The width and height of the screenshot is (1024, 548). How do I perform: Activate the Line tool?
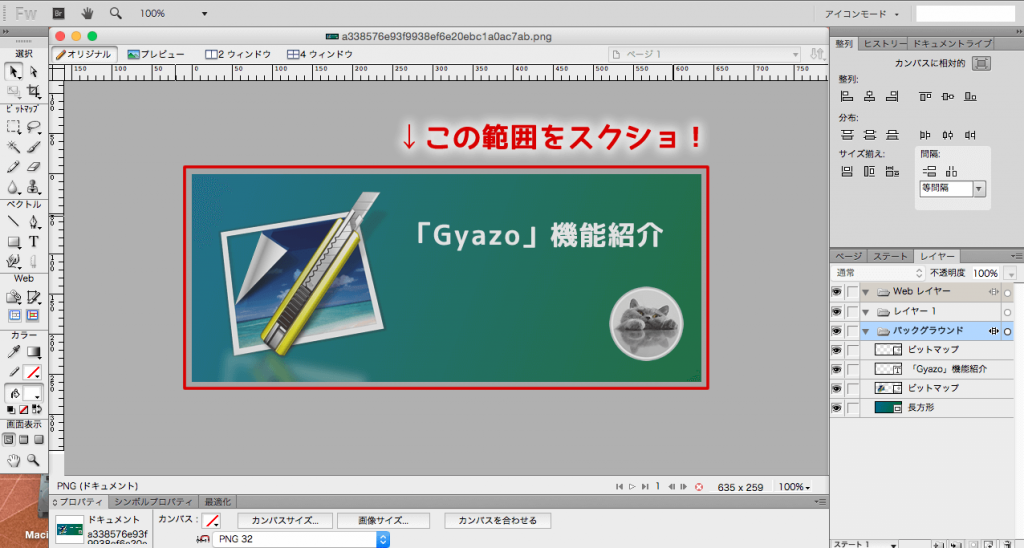tap(13, 222)
